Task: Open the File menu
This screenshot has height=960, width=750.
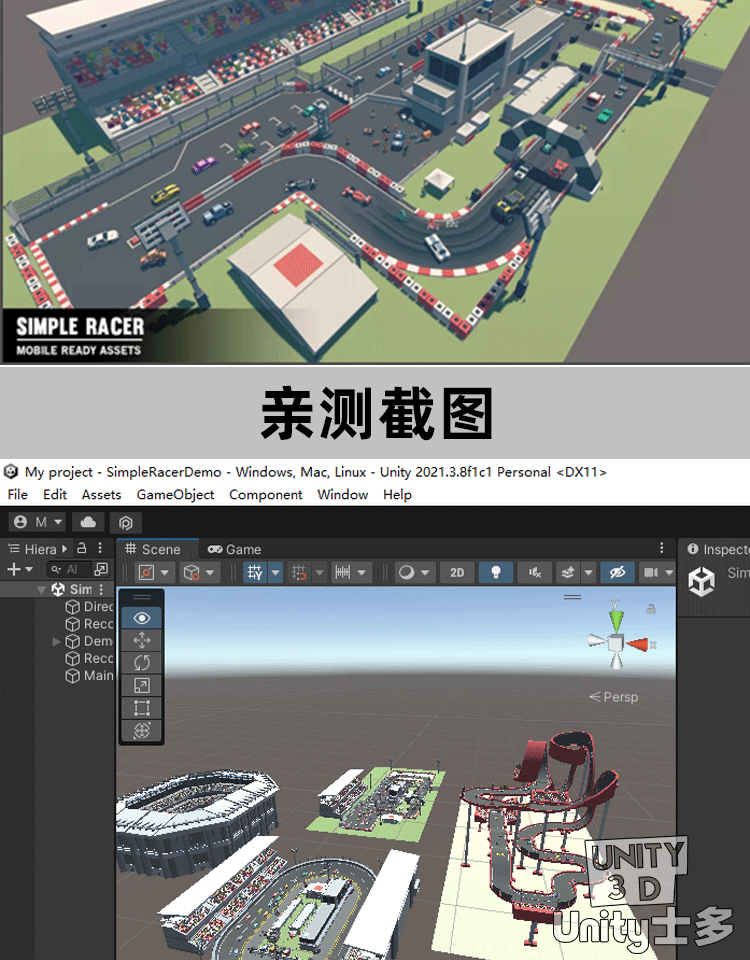Action: click(x=17, y=494)
